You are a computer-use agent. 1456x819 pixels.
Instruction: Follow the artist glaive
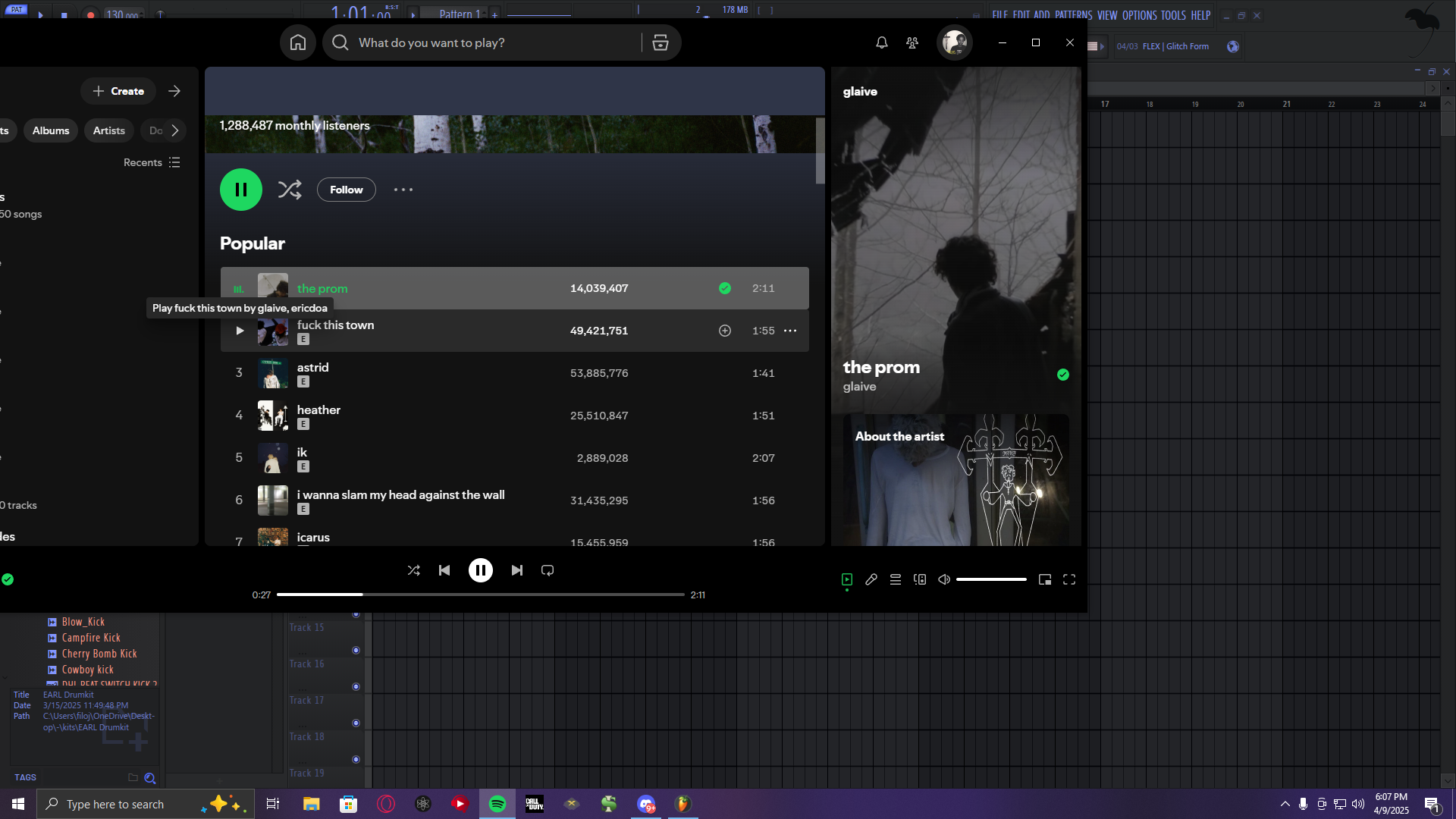point(347,190)
